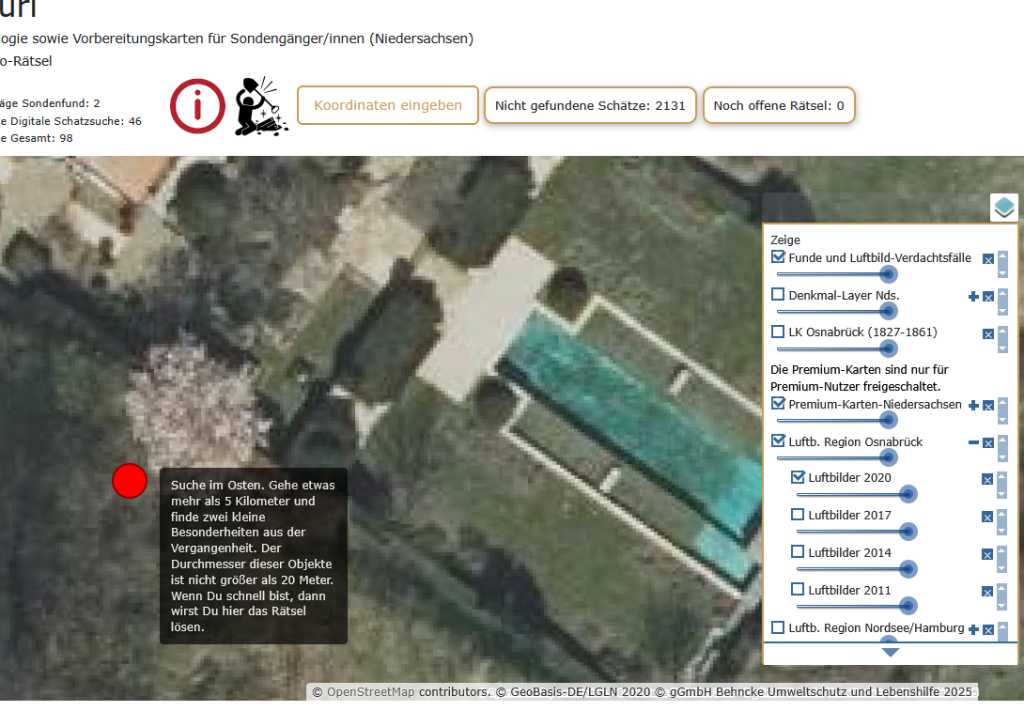The height and width of the screenshot is (711, 1024).
Task: Click the riddle hint text popup
Action: click(x=253, y=556)
